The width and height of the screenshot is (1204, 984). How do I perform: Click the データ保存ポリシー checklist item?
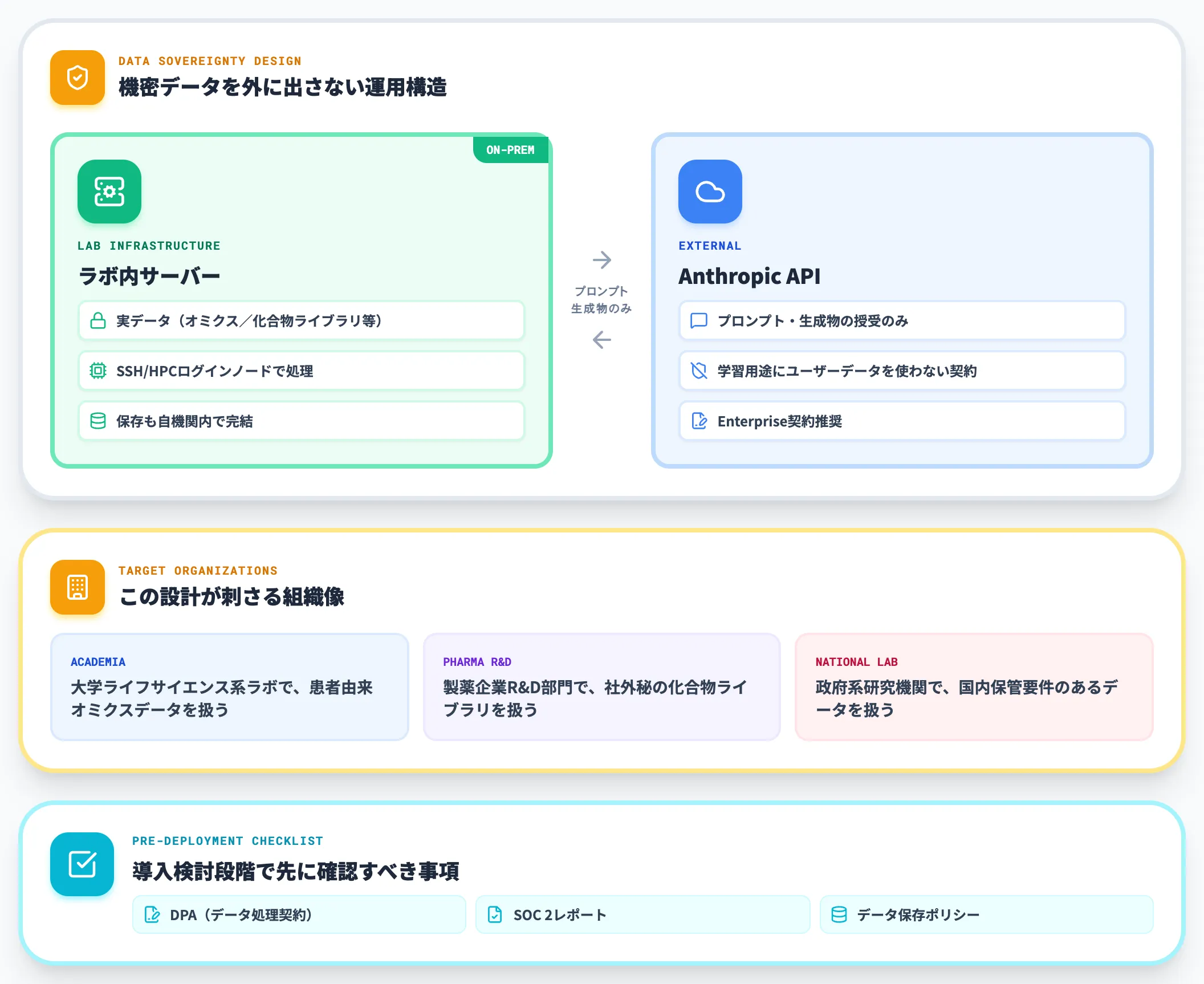click(x=987, y=914)
